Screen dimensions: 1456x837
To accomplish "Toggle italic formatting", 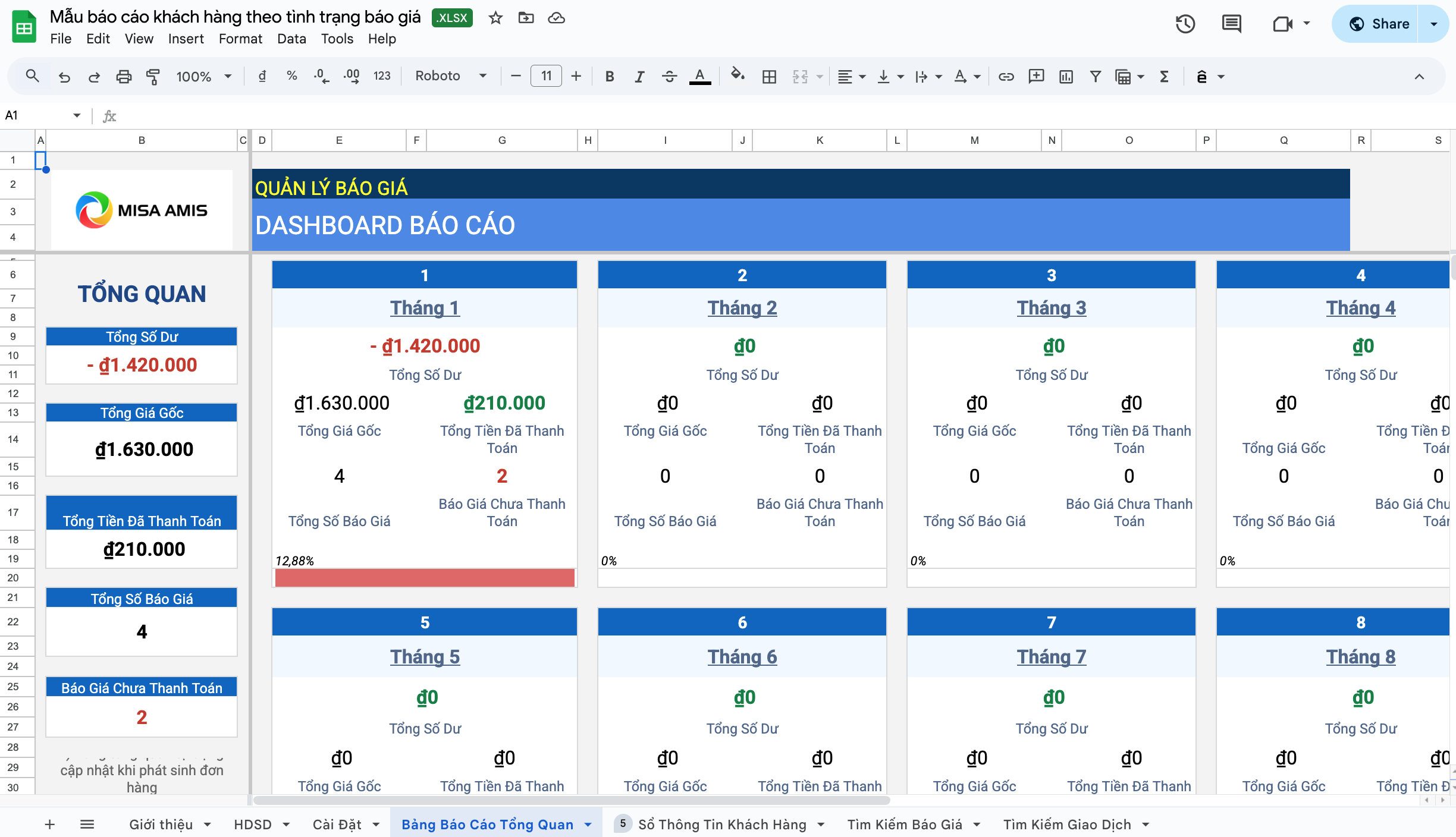I will [639, 76].
